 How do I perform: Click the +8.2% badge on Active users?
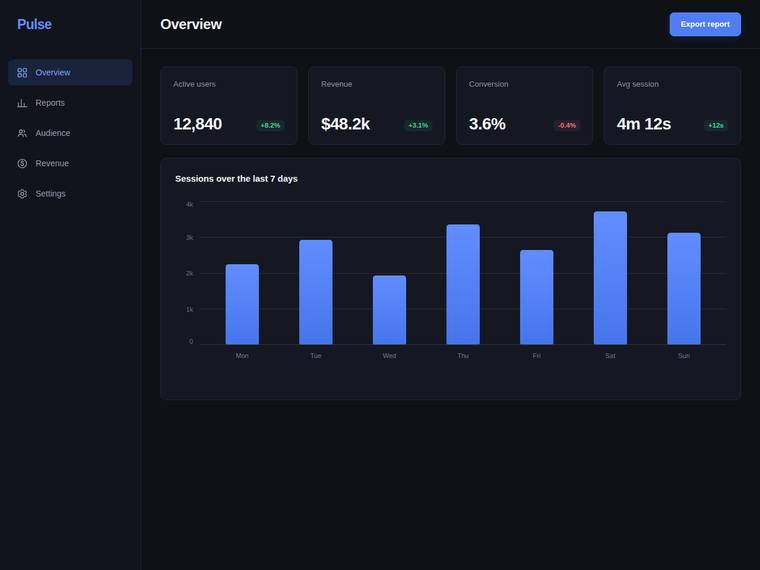[270, 126]
